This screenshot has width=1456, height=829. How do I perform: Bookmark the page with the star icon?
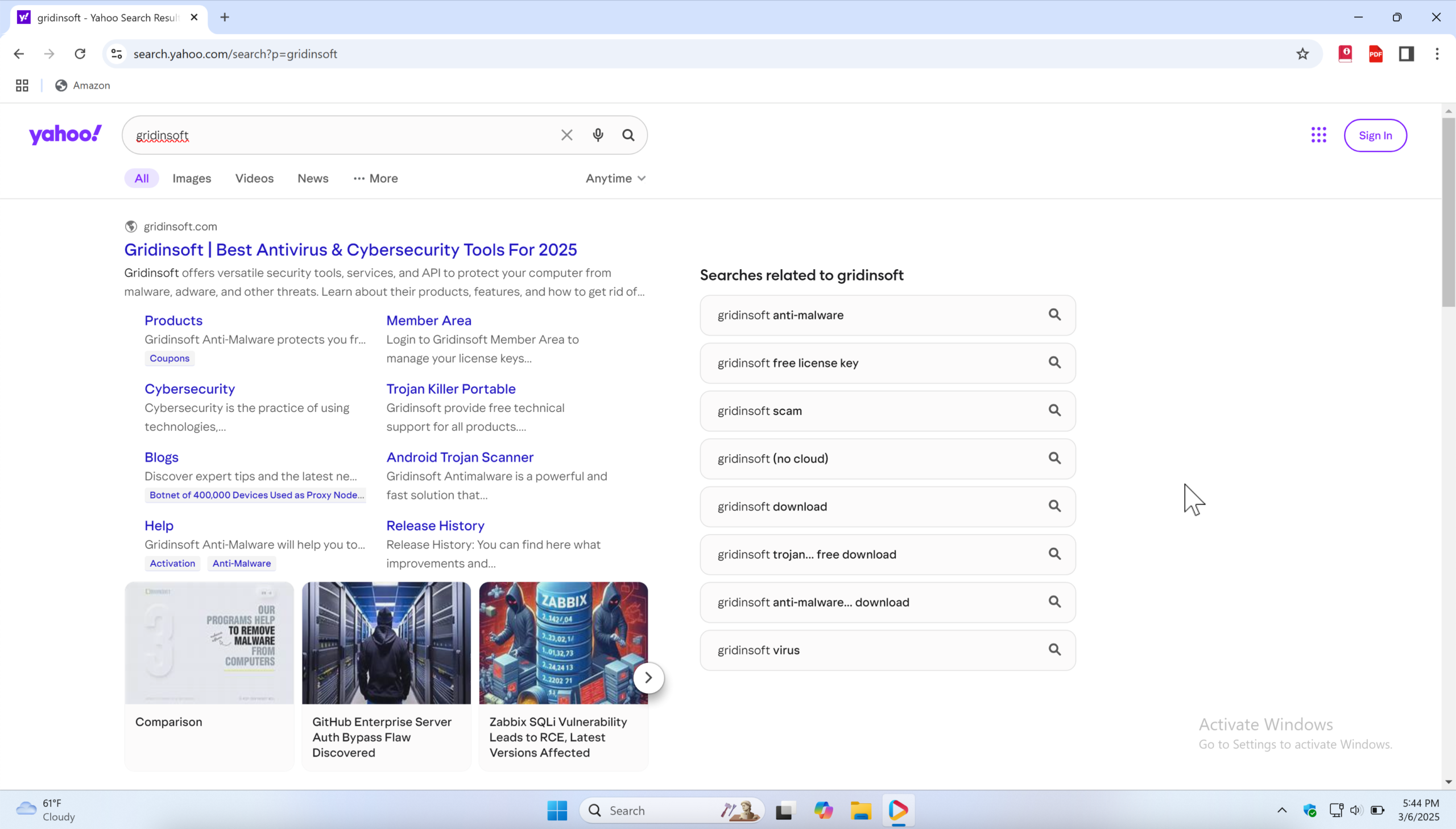(1302, 53)
